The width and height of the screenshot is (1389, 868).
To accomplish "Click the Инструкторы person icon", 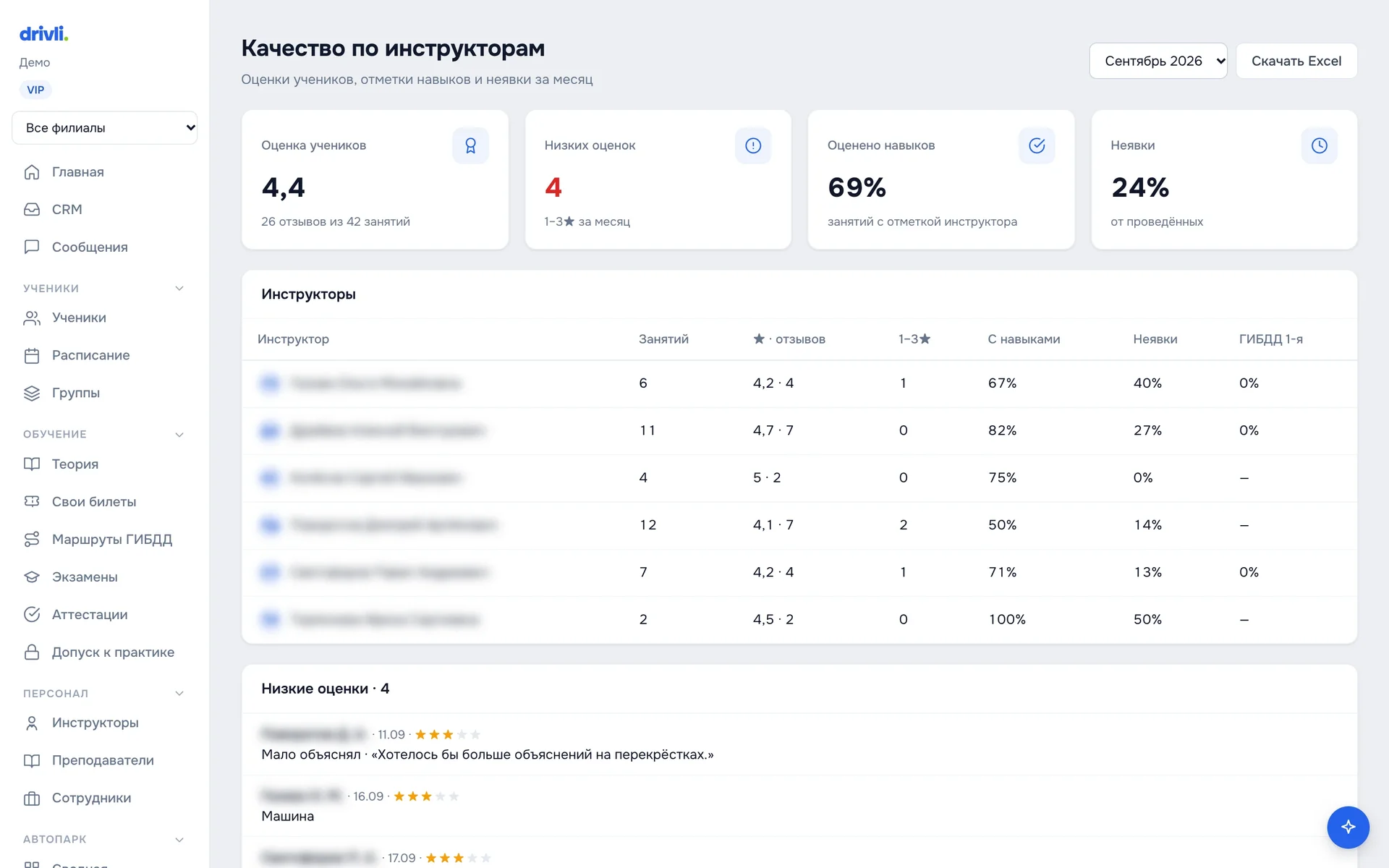I will [x=32, y=723].
